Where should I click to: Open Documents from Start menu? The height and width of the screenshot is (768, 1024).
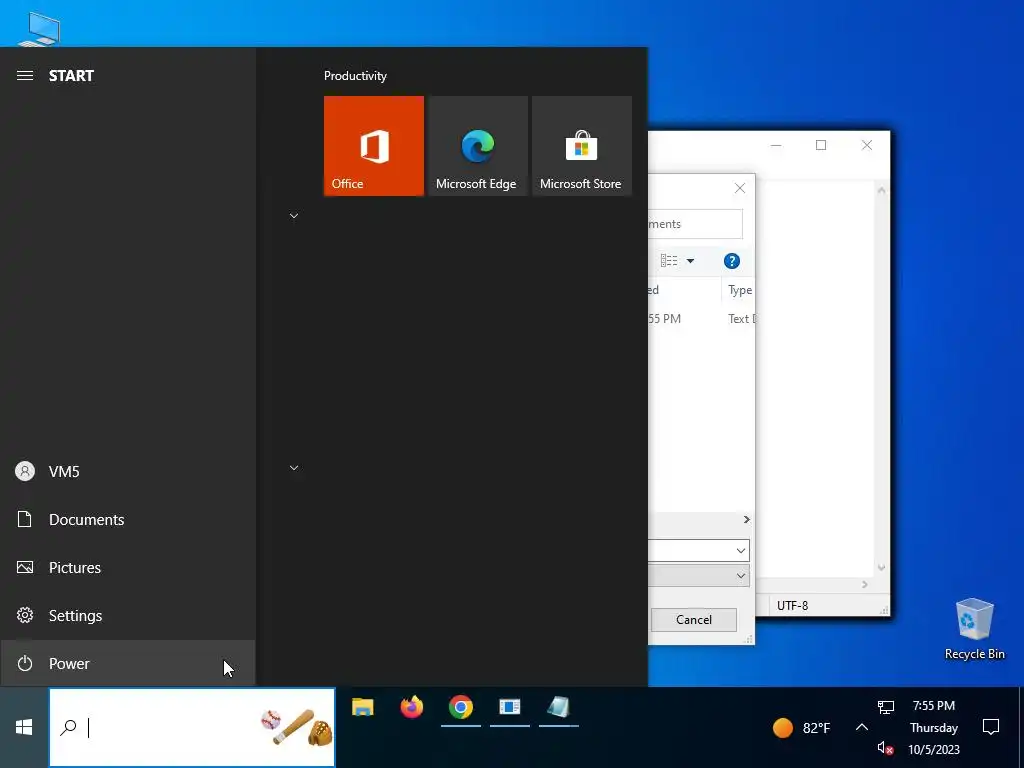[x=127, y=520]
